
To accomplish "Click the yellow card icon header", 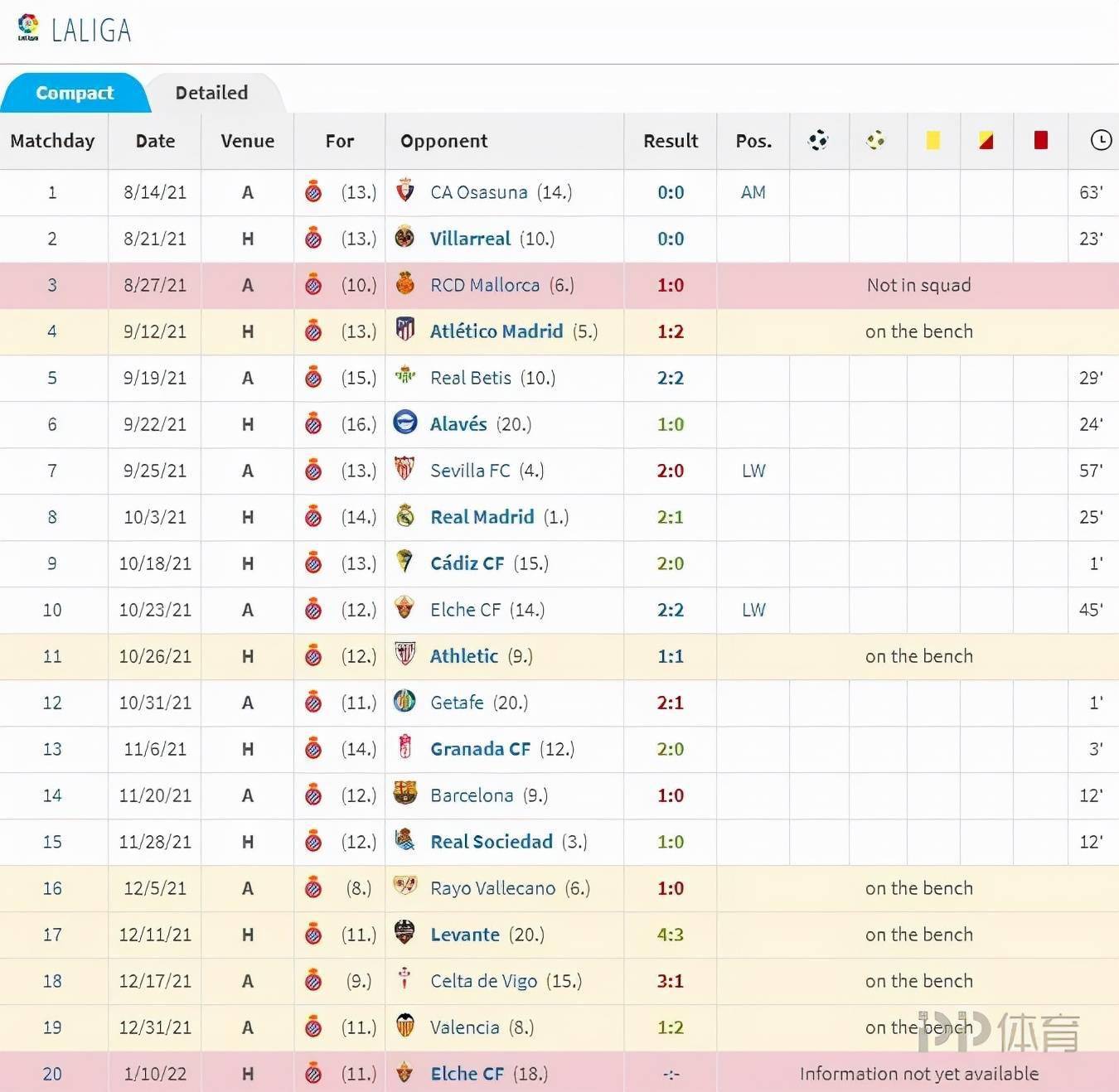I will click(x=932, y=140).
